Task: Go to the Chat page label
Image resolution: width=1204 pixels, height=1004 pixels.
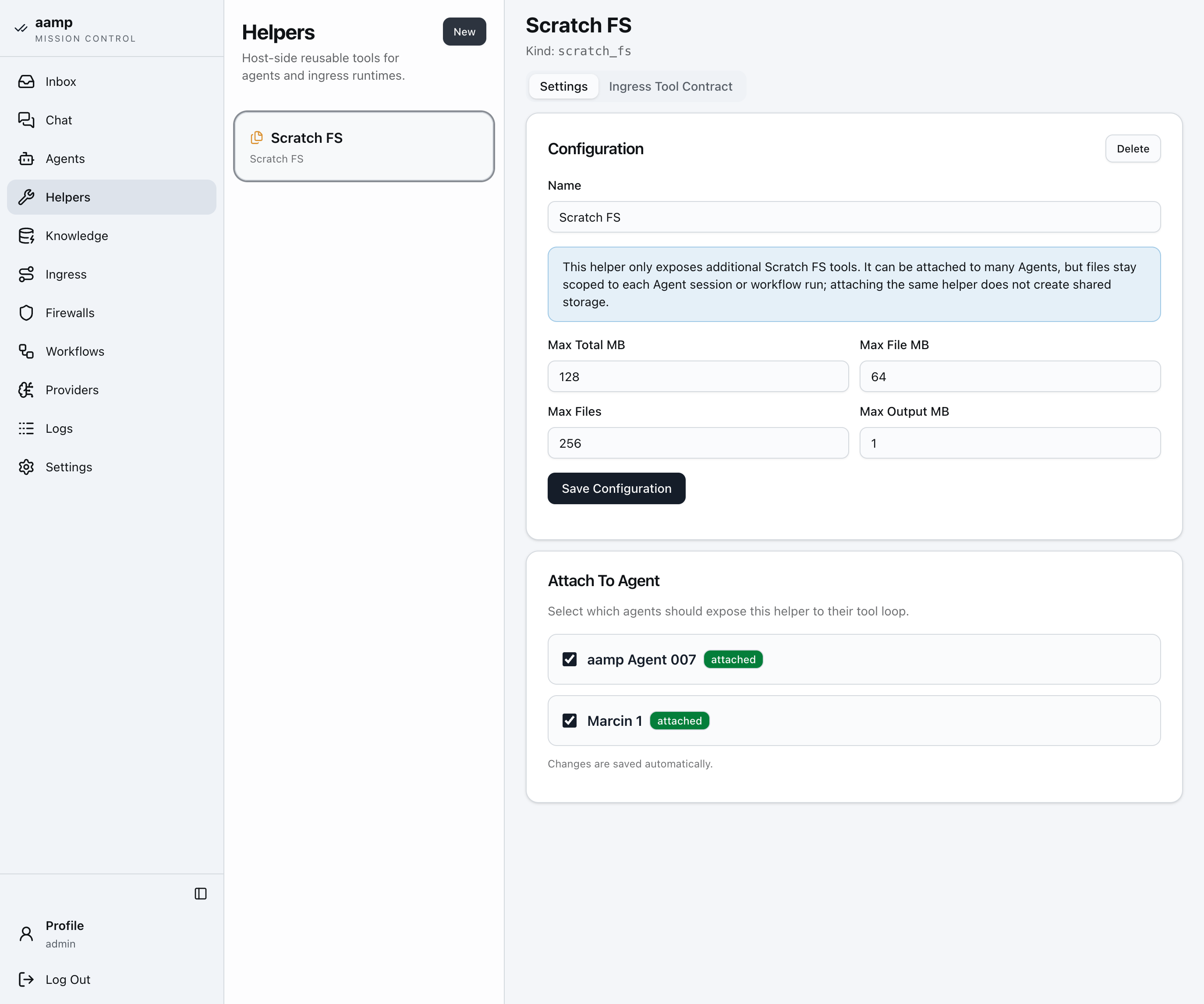Action: [x=58, y=120]
